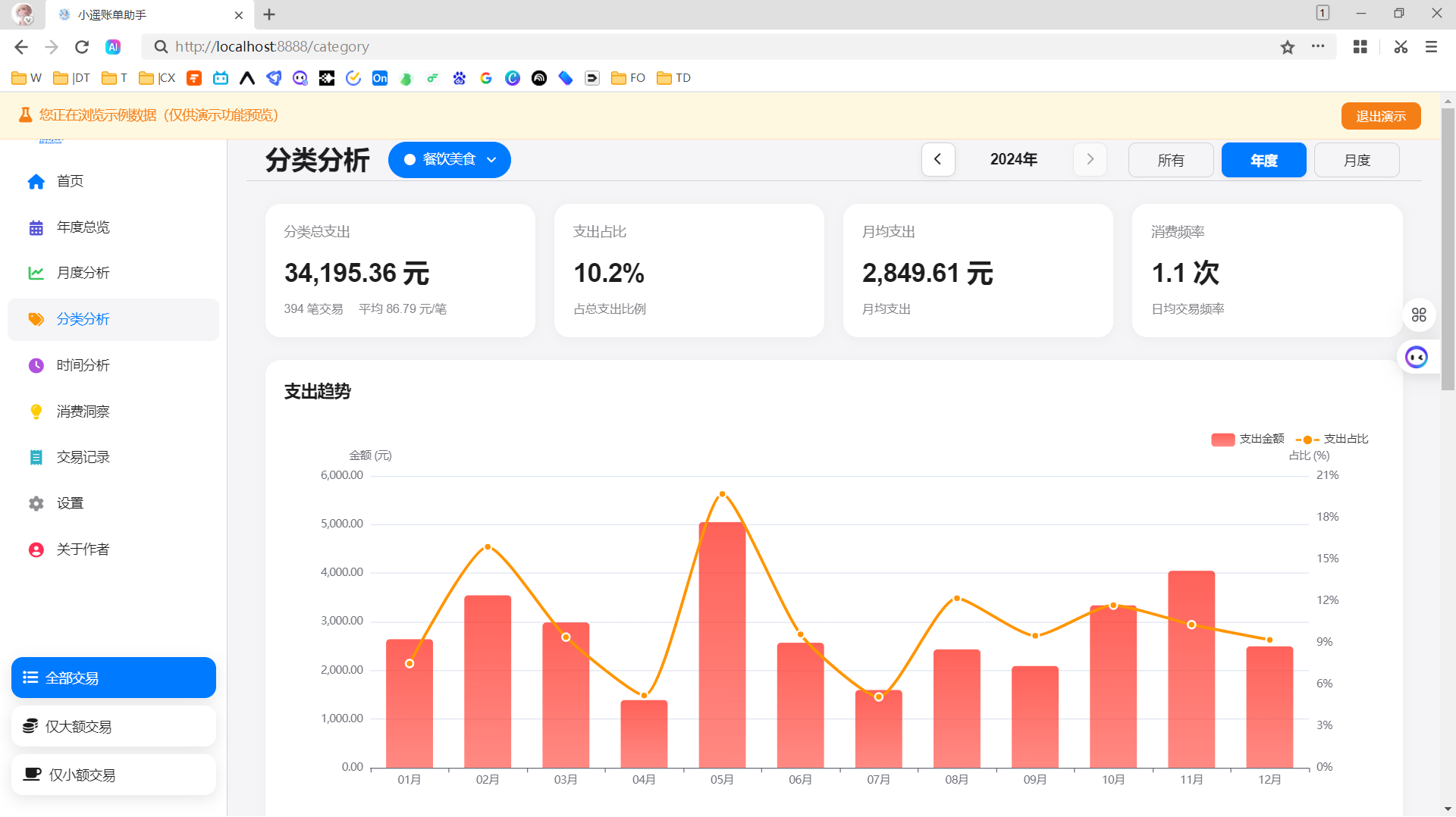This screenshot has width=1456, height=817.
Task: Click the 05月 expense bar
Action: (722, 645)
